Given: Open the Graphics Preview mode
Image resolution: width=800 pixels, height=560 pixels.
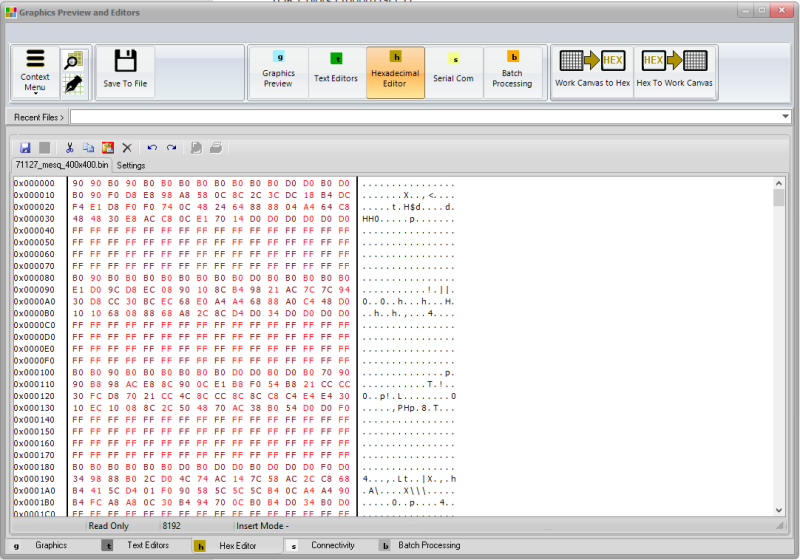Looking at the screenshot, I should 278,72.
